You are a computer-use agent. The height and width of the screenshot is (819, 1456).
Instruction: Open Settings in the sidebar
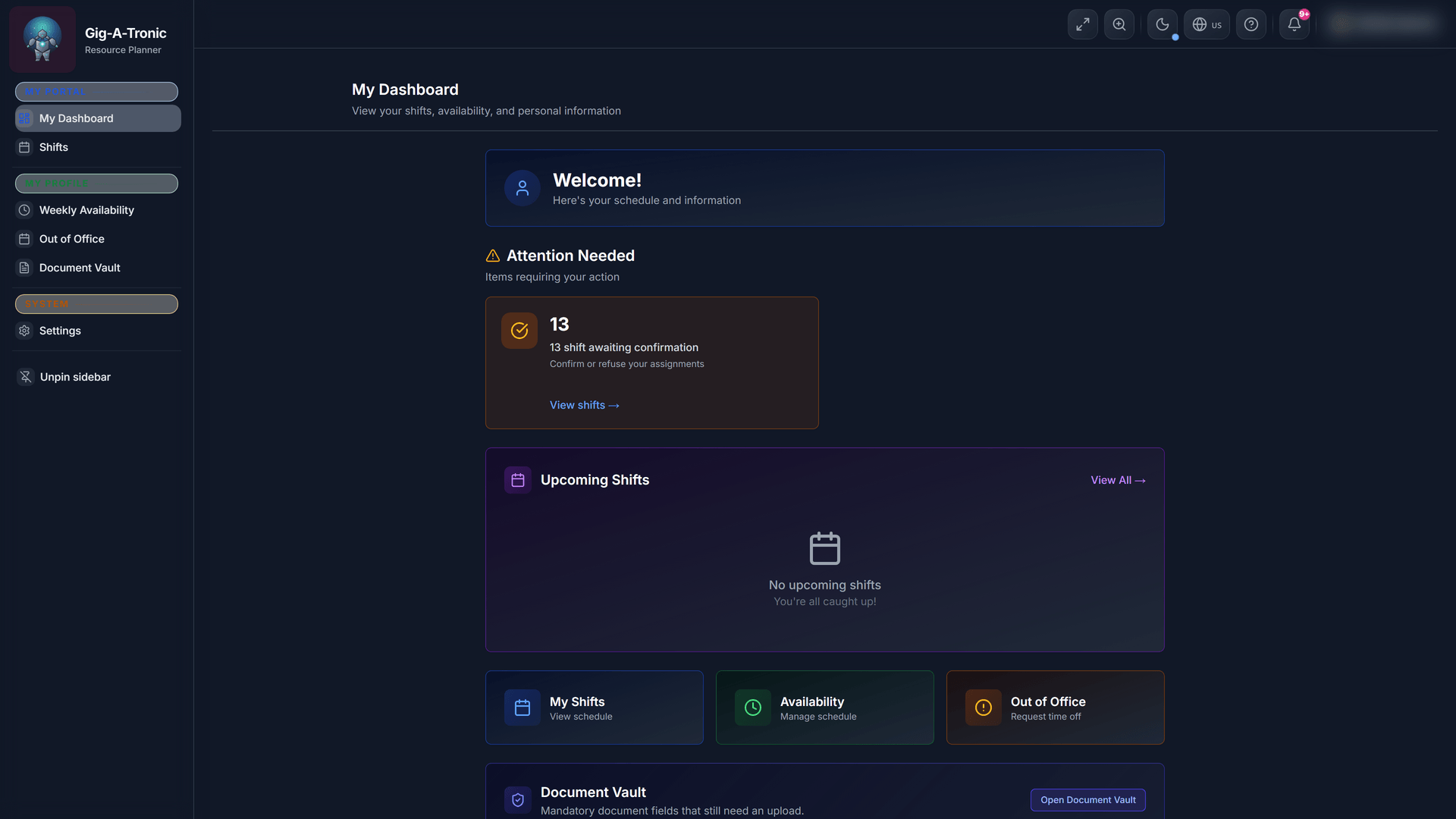[98, 331]
